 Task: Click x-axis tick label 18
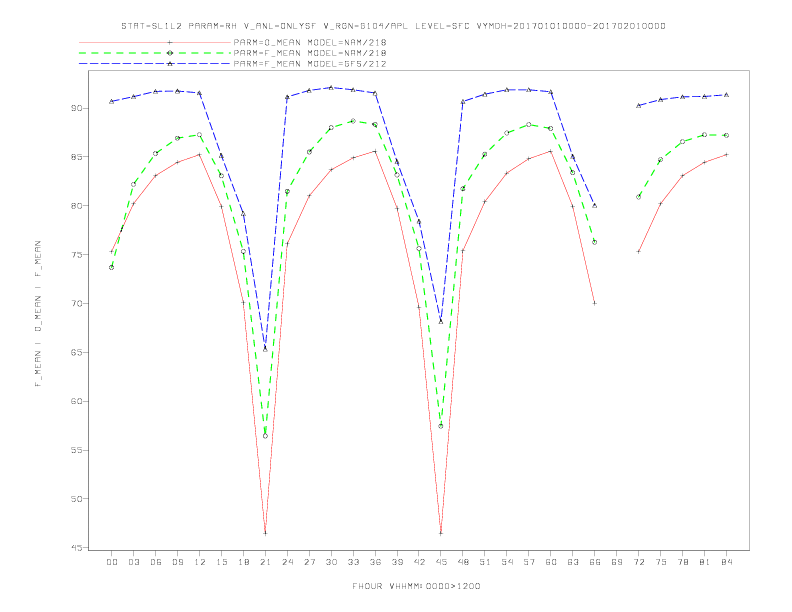243,562
